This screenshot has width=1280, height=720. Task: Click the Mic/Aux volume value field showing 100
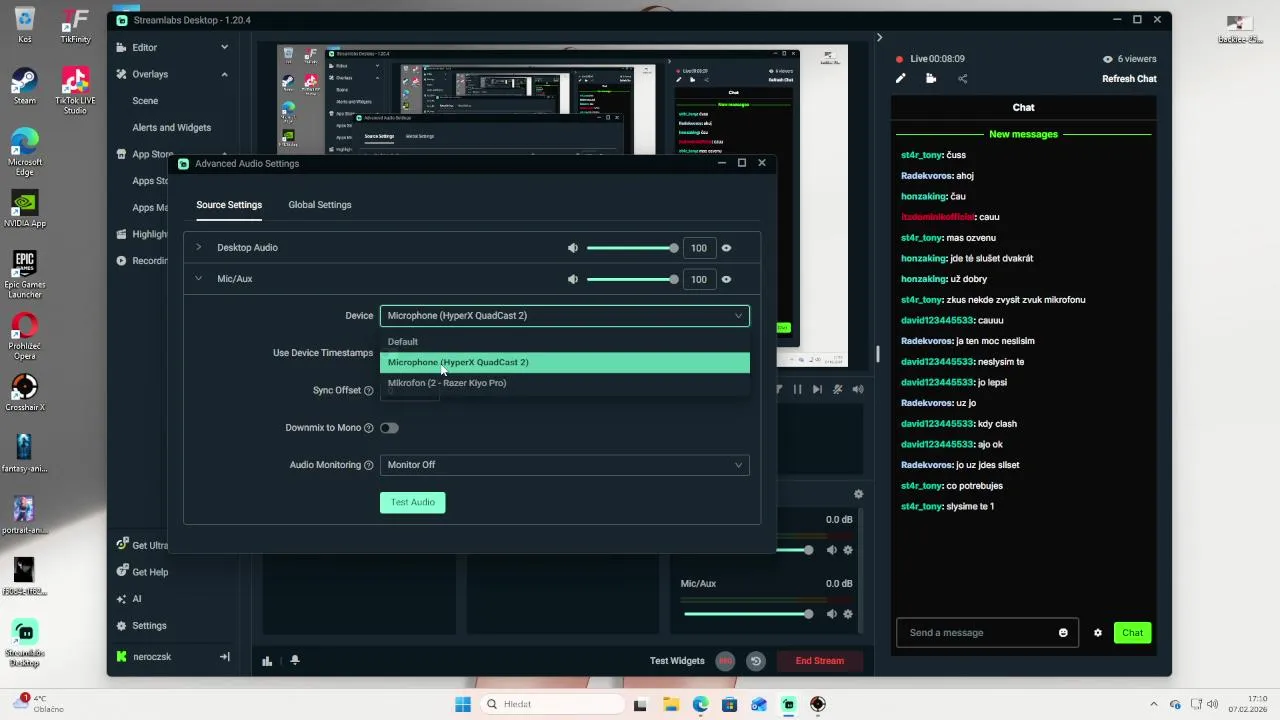coord(699,279)
